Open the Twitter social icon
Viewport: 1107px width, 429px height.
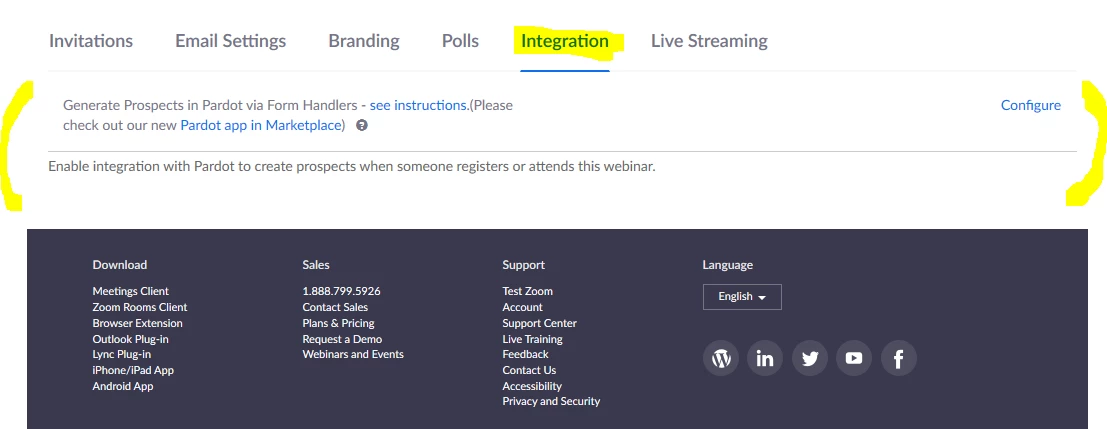click(810, 358)
